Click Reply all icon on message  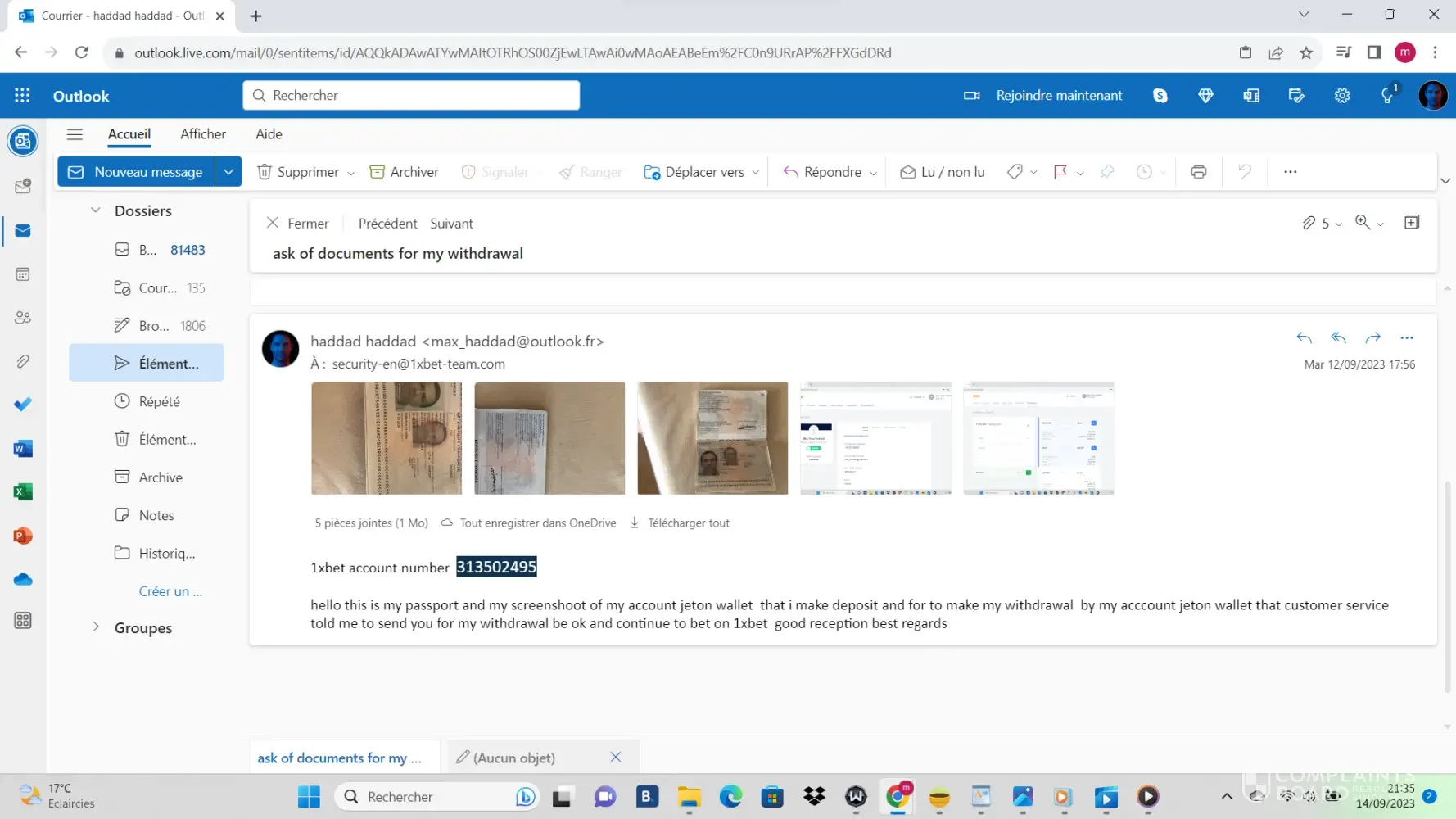[1338, 337]
